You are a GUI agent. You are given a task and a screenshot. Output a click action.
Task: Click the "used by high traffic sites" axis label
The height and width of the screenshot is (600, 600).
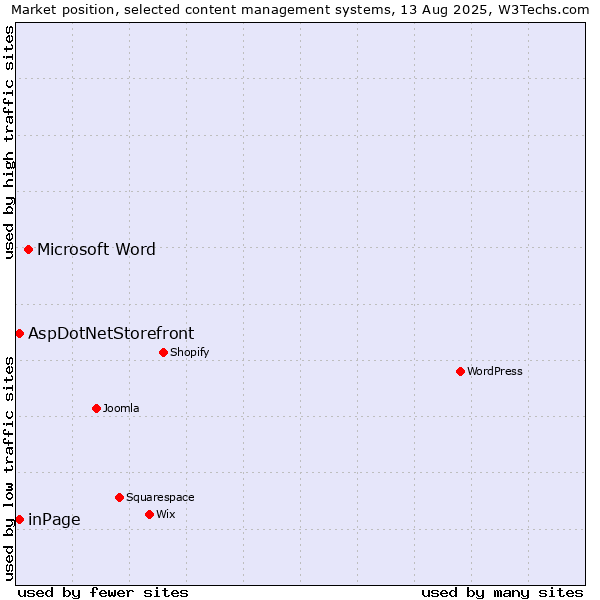[x=8, y=142]
